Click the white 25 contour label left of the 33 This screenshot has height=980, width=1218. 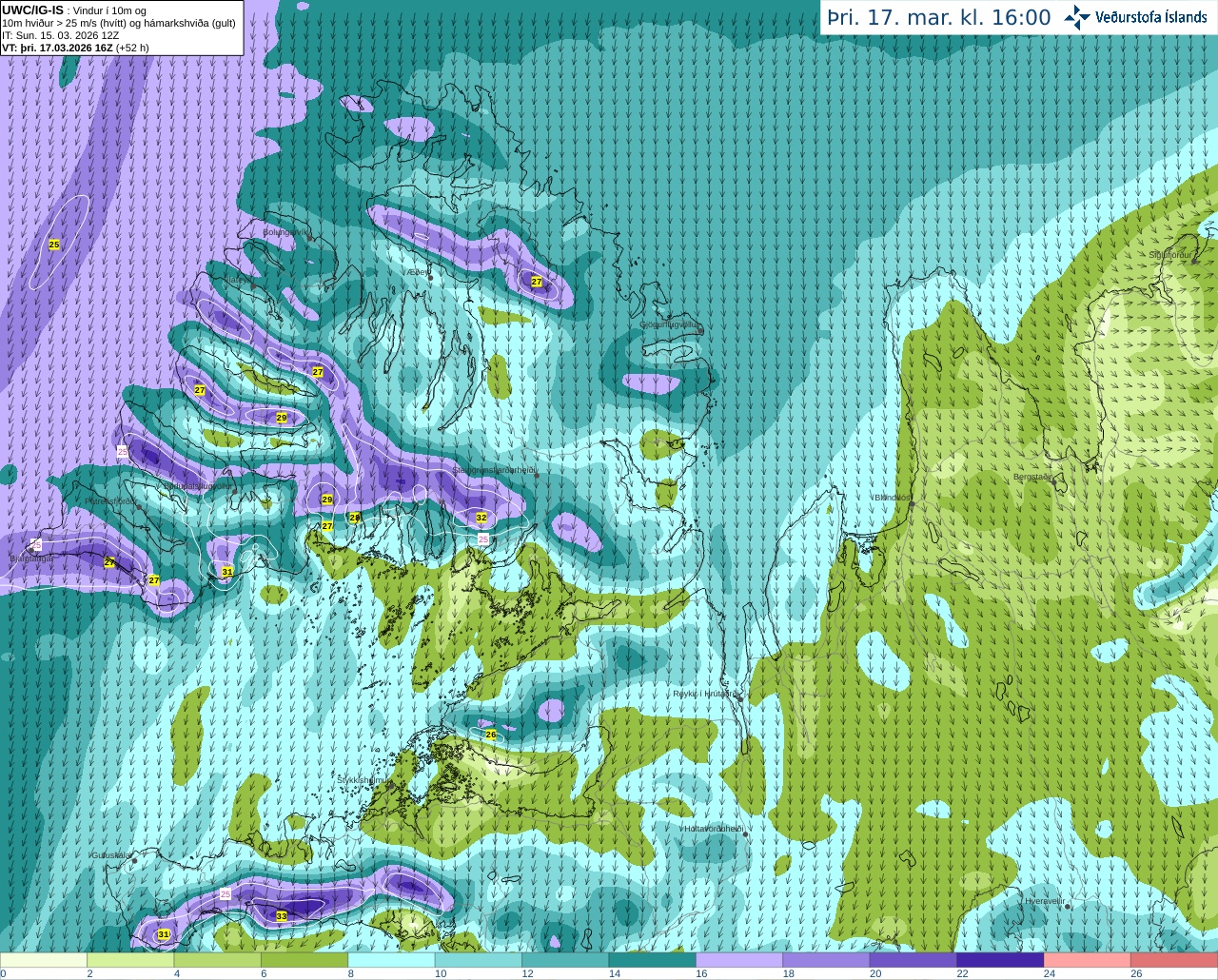click(x=226, y=894)
